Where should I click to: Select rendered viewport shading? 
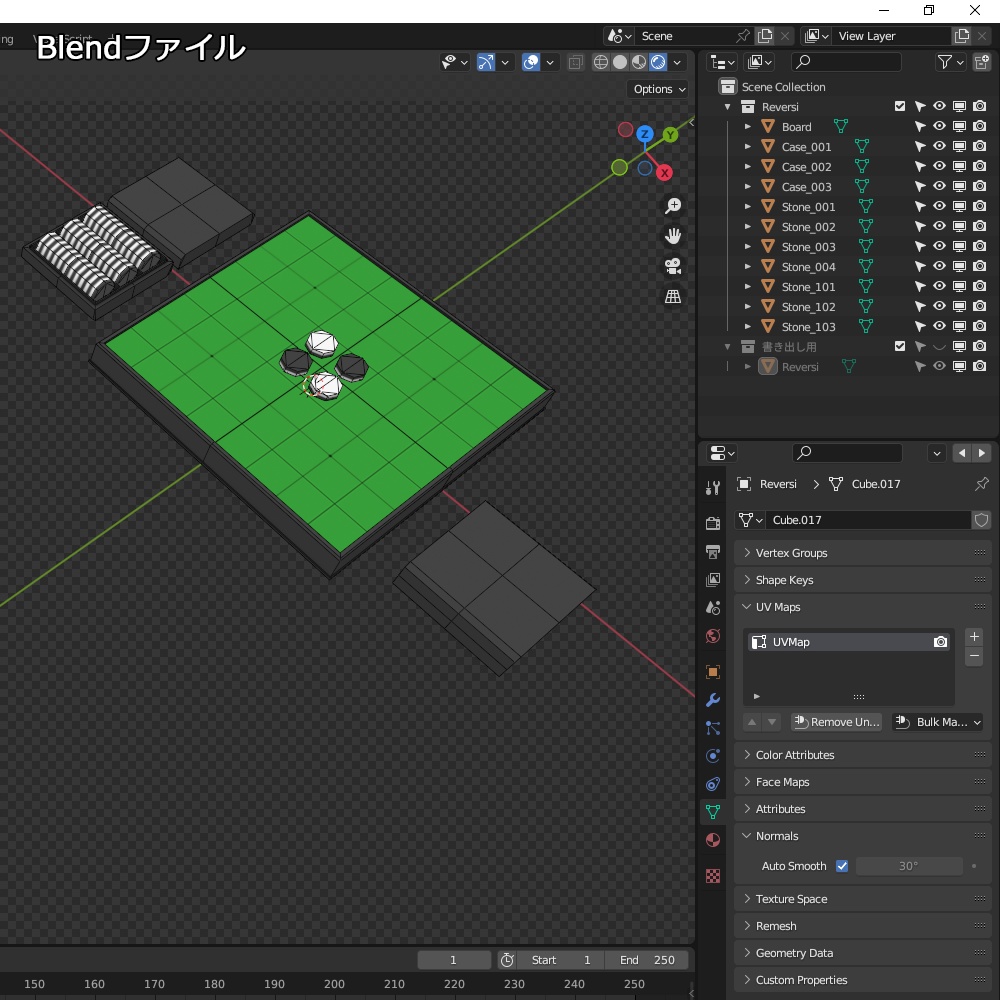click(658, 62)
